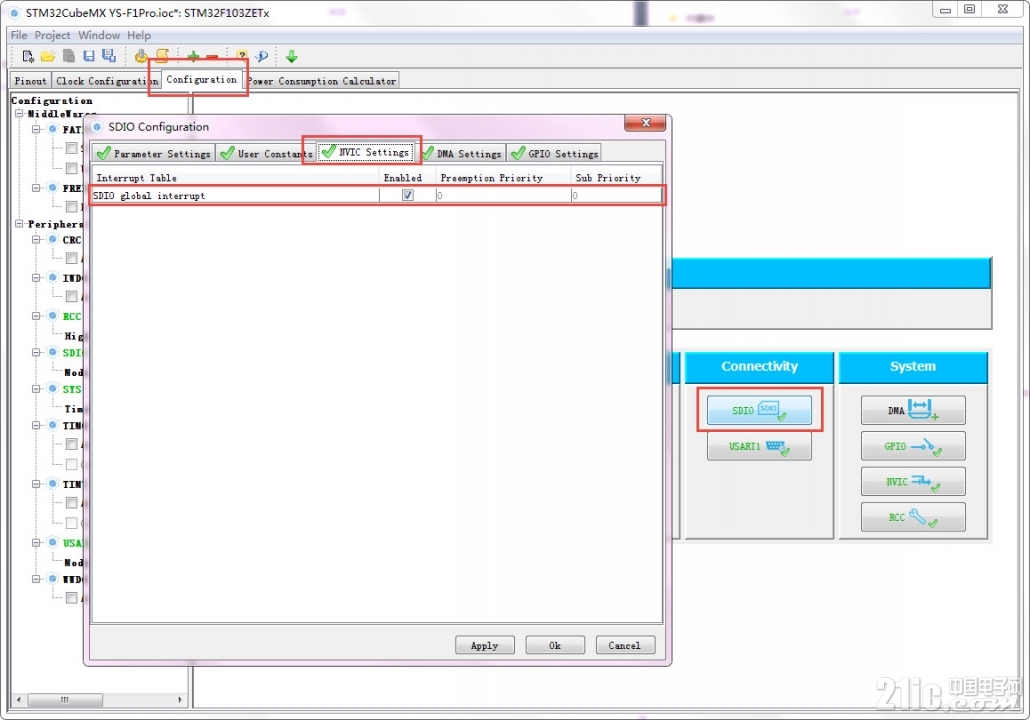The height and width of the screenshot is (720, 1030).
Task: Click the Save As double-floppy icon
Action: point(109,56)
